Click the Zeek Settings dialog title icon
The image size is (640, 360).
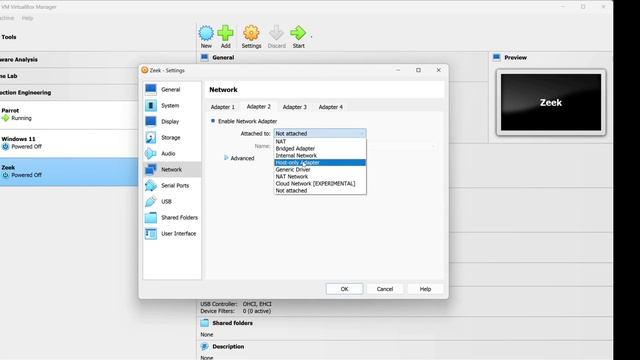click(x=144, y=70)
